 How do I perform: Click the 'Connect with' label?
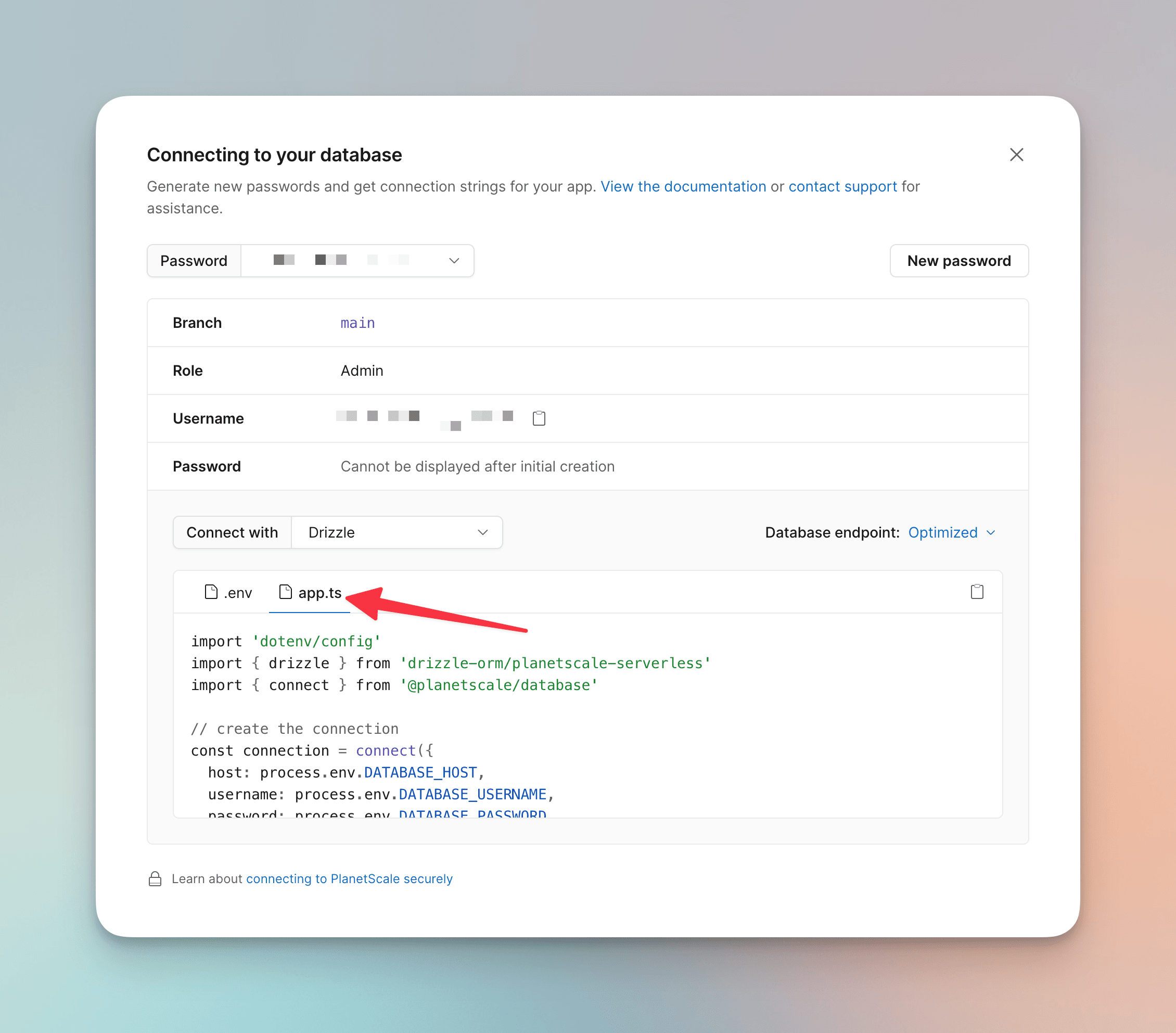(233, 532)
